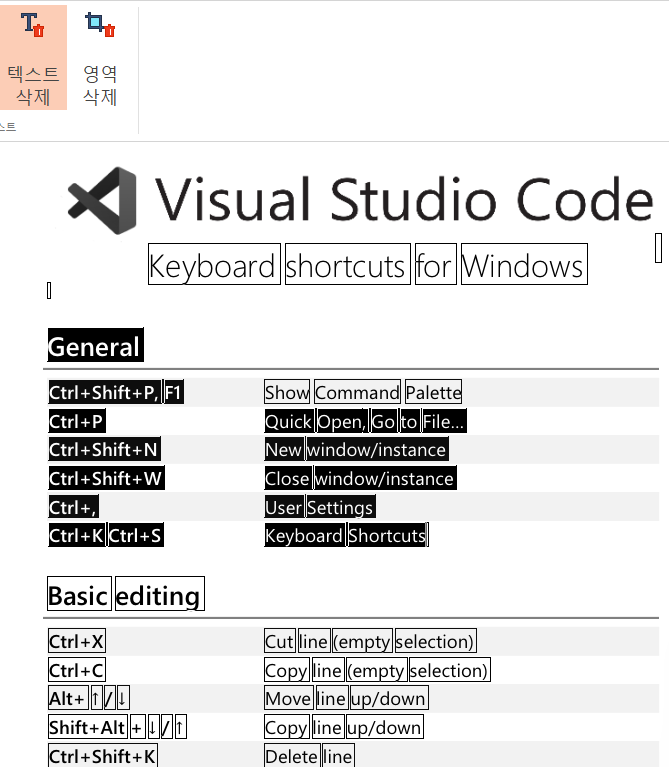
Task: Click the 'Shift+Alt' shortcut text box
Action: (88, 727)
